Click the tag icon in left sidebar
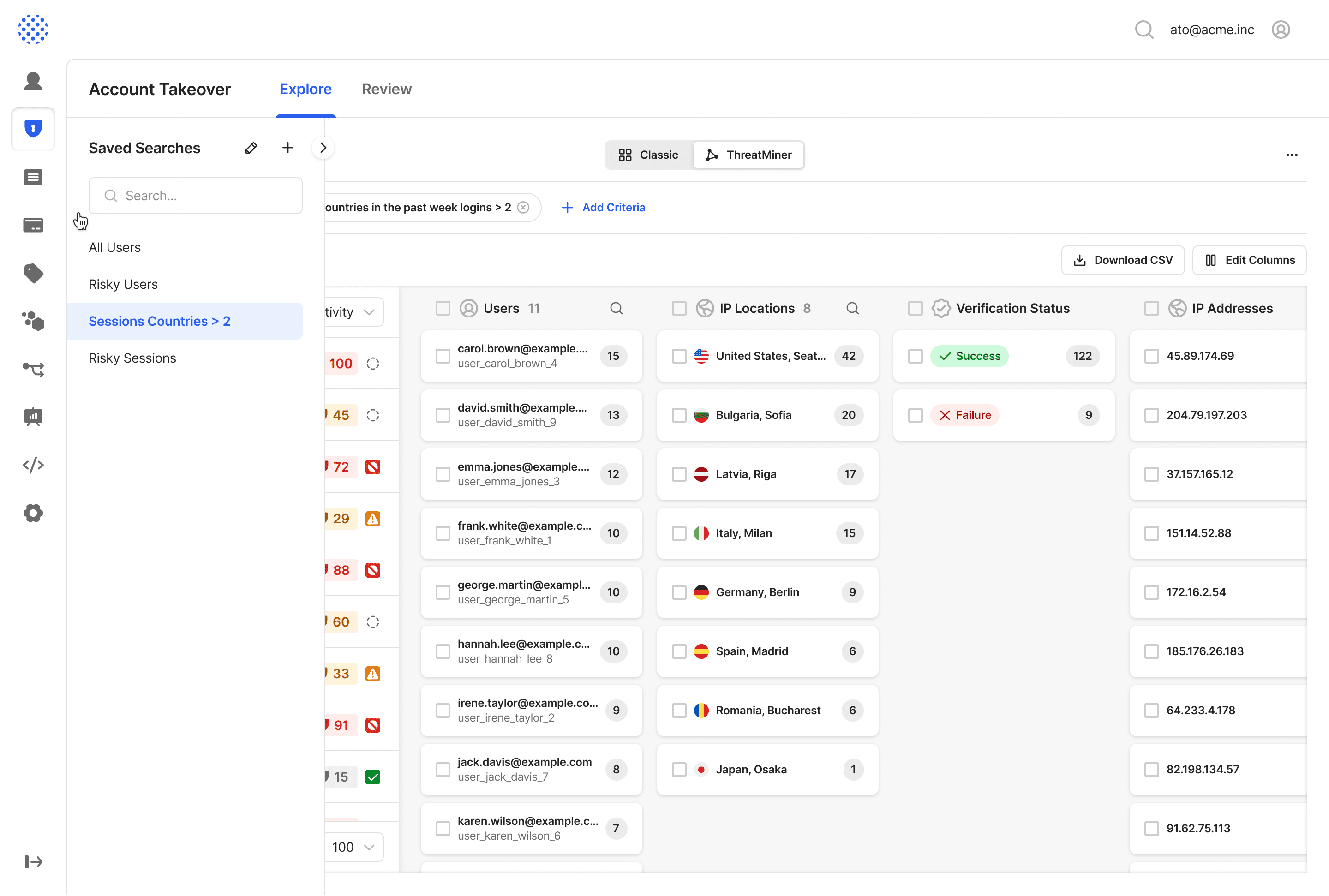1329x896 pixels. (x=33, y=273)
